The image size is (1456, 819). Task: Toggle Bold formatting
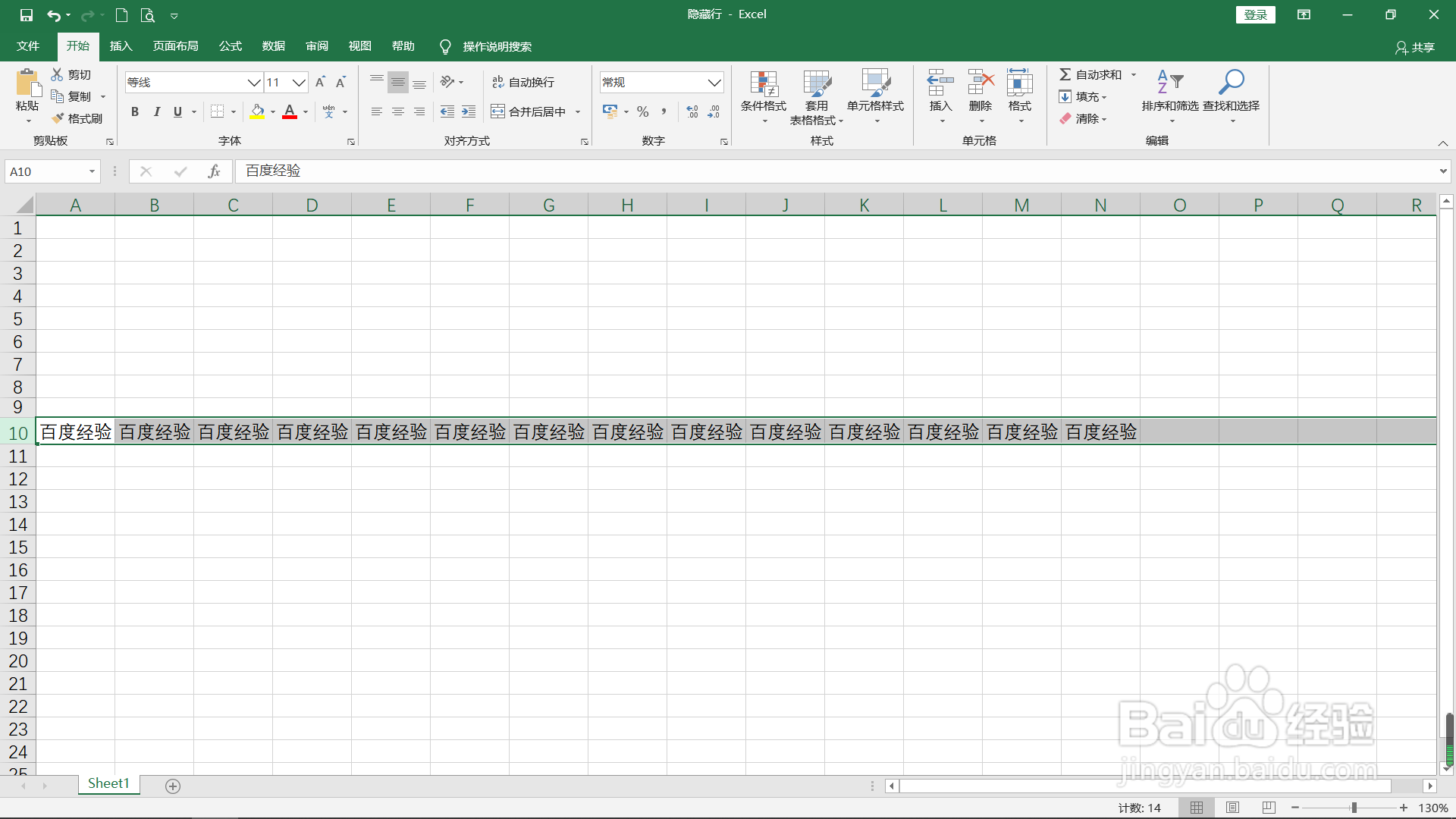(x=135, y=111)
